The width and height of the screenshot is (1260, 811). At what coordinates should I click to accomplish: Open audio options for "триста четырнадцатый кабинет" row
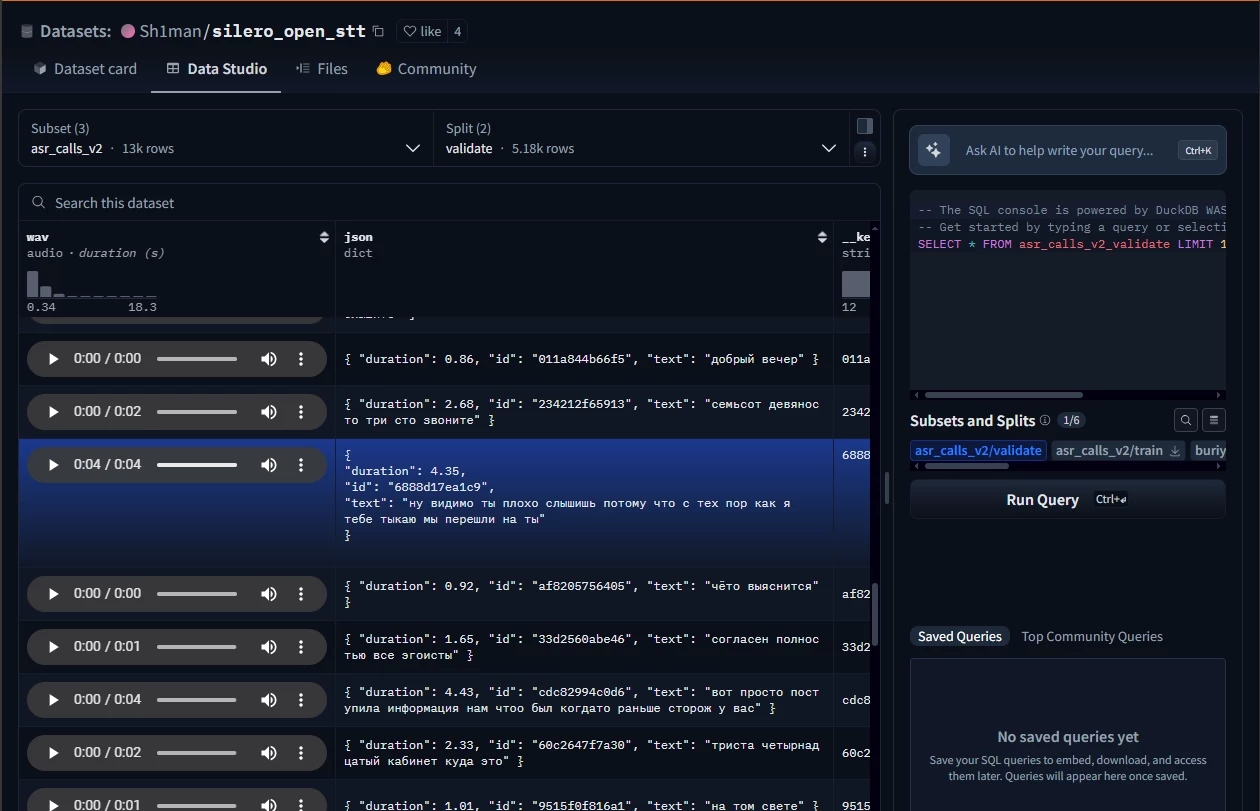click(301, 753)
